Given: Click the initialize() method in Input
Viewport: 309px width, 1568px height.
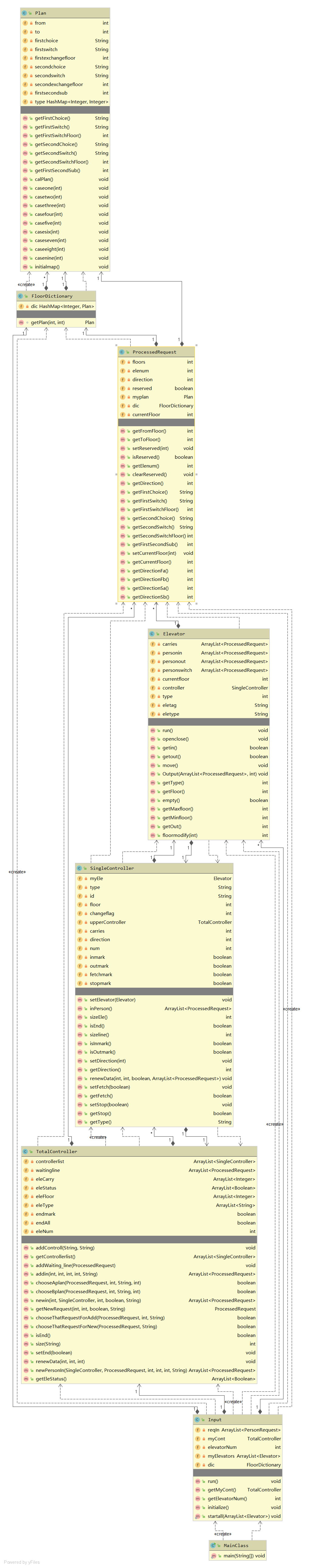Looking at the screenshot, I should tap(238, 1508).
